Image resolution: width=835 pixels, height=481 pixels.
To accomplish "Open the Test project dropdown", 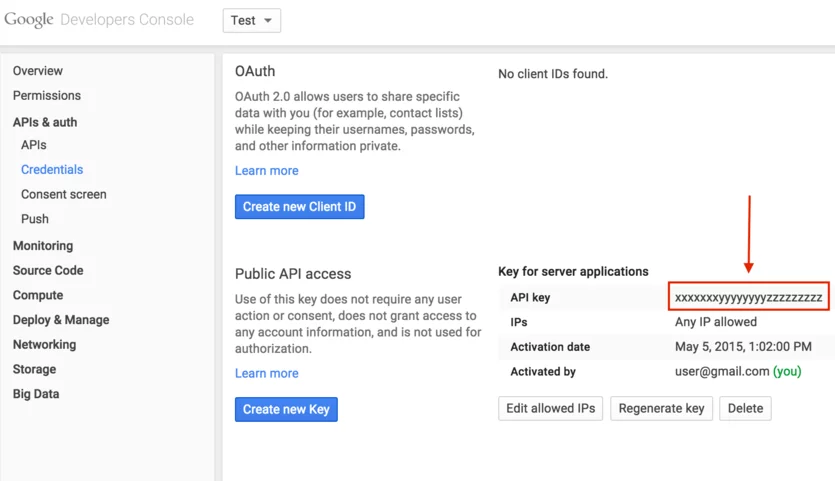I will click(251, 20).
